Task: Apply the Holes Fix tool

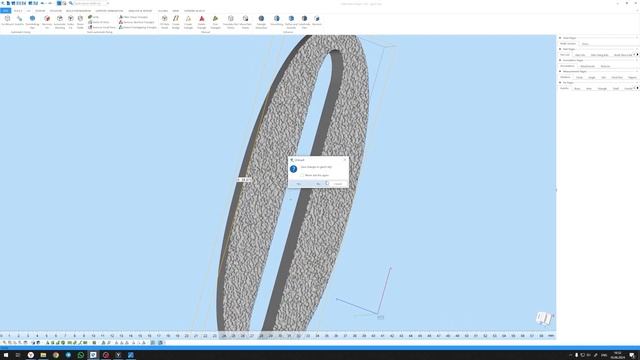Action: pyautogui.click(x=71, y=22)
